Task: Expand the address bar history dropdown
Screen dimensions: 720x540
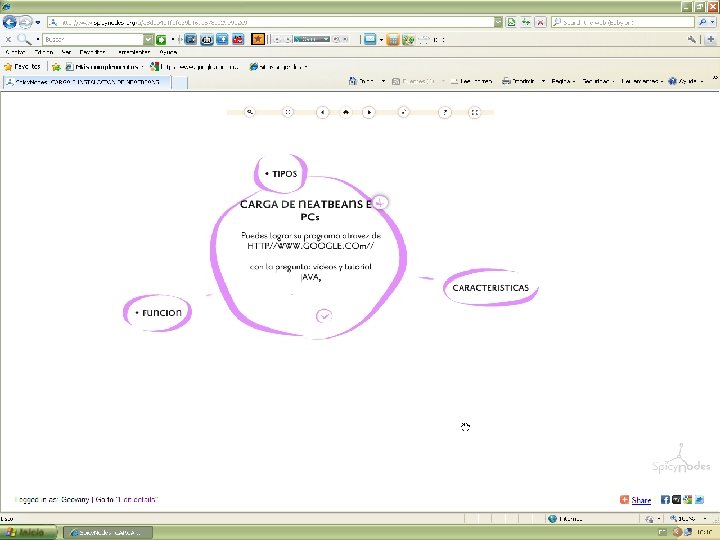Action: tap(498, 22)
